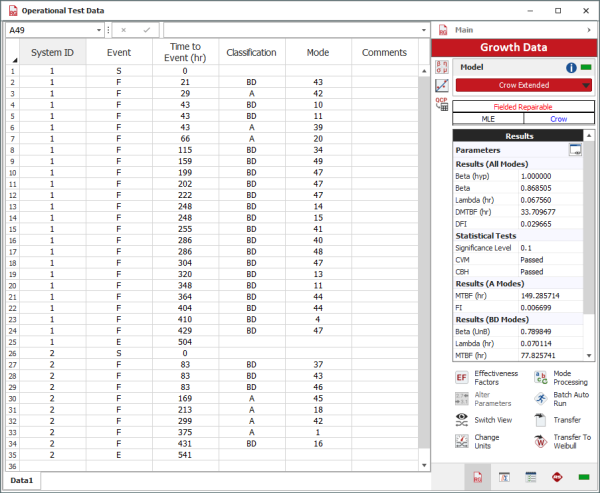
Task: Click Time to Event cell 541
Action: tap(185, 455)
